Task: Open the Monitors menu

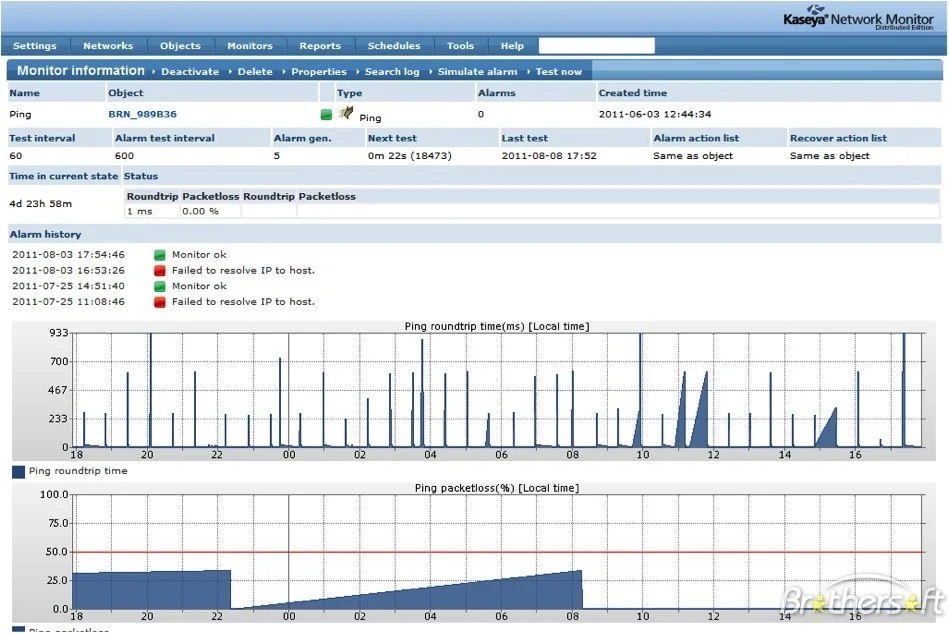Action: (250, 46)
